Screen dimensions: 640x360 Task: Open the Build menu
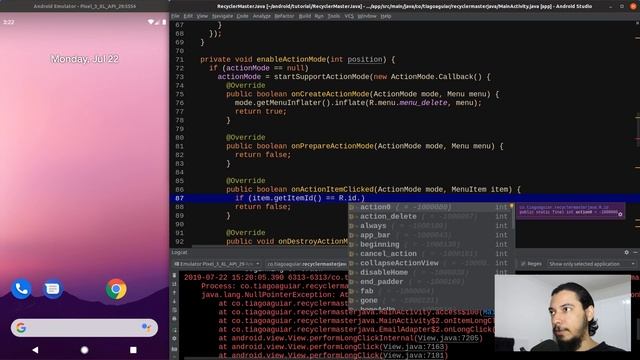[x=304, y=16]
